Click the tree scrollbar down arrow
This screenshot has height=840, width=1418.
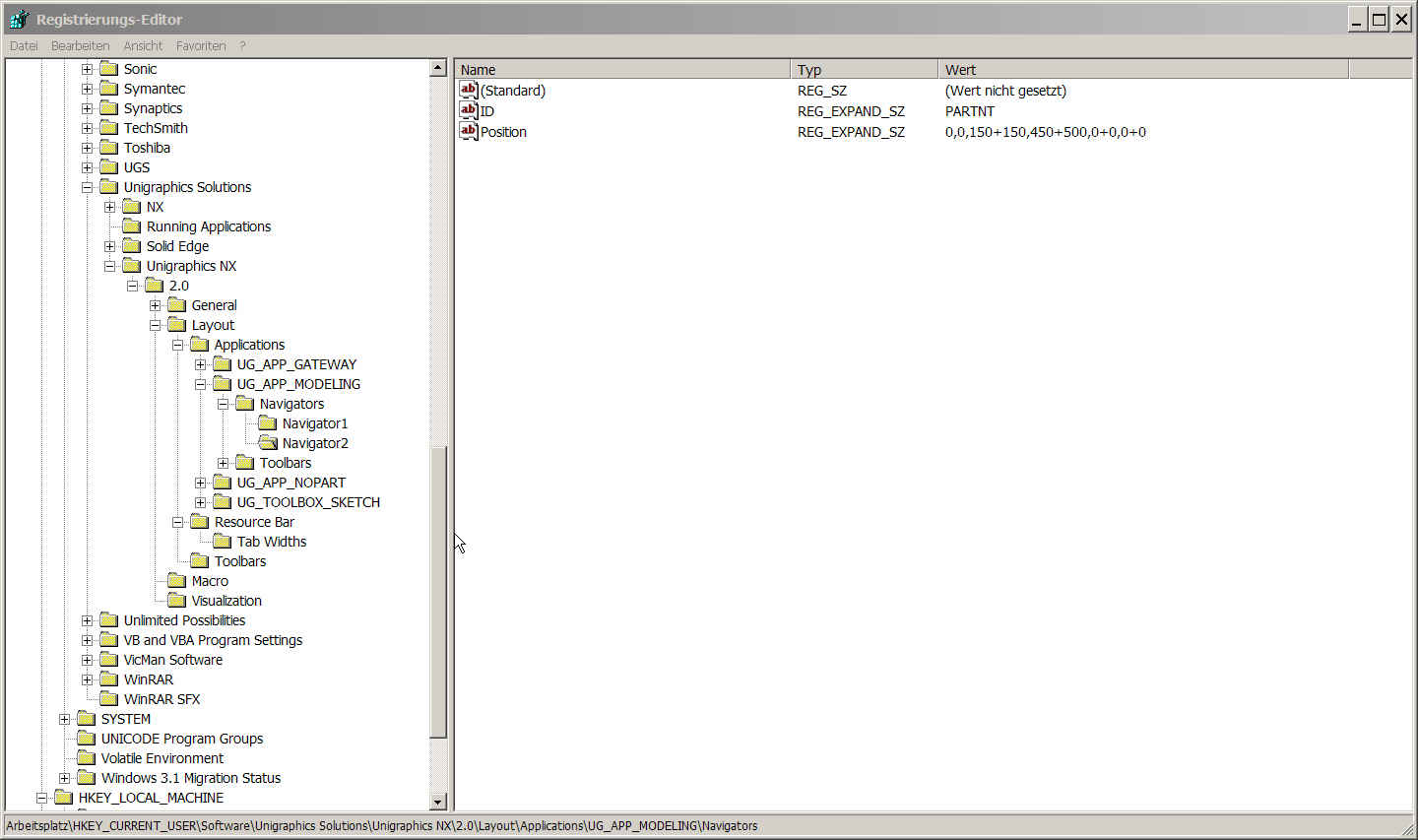(x=439, y=802)
